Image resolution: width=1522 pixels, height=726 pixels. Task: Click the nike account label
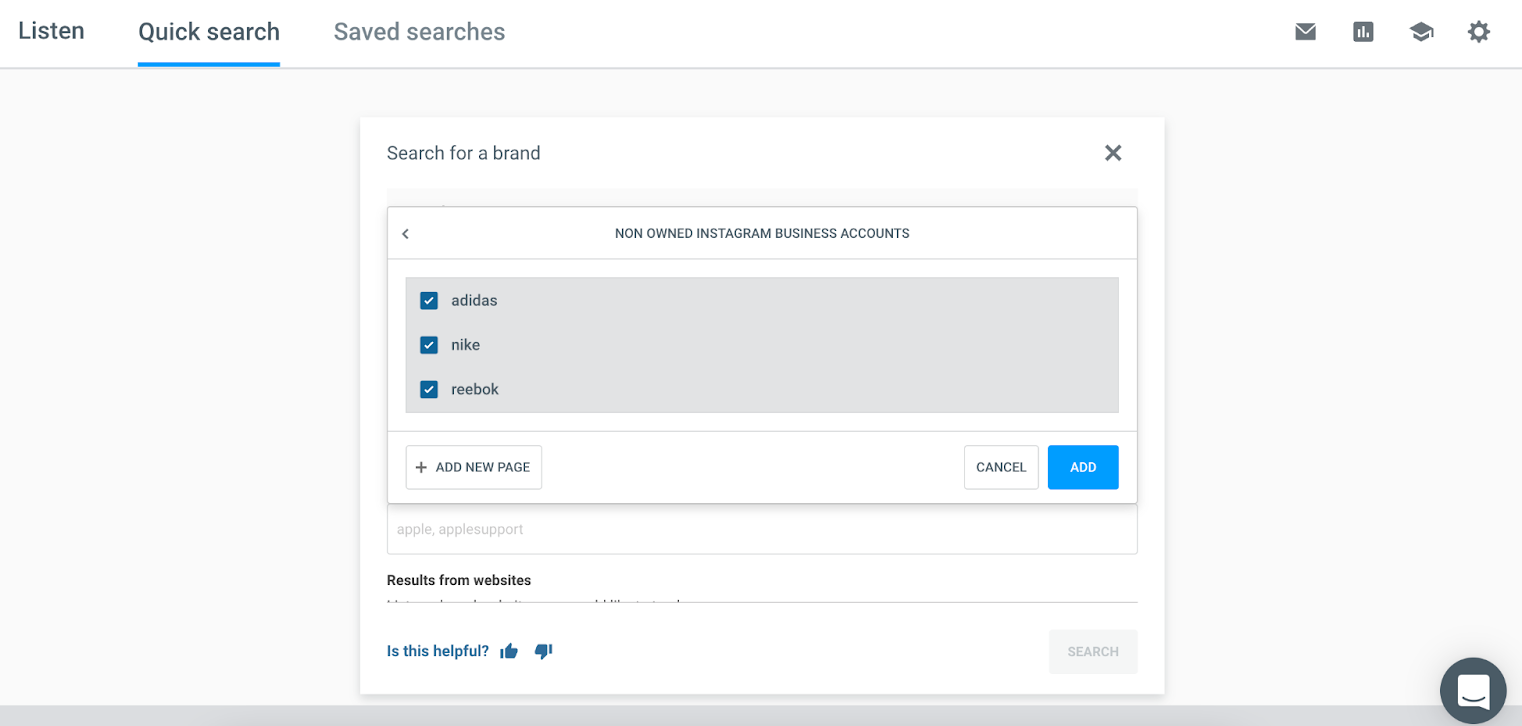pyautogui.click(x=465, y=345)
